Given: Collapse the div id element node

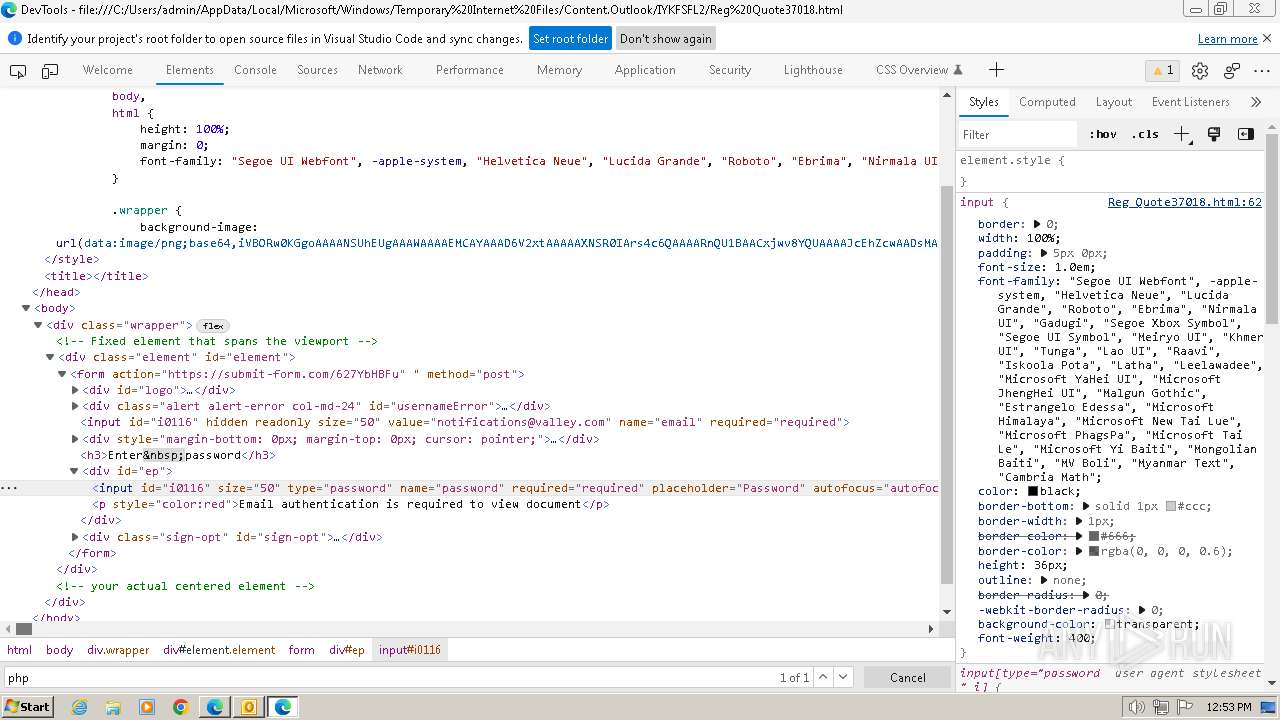Looking at the screenshot, I should [51, 357].
